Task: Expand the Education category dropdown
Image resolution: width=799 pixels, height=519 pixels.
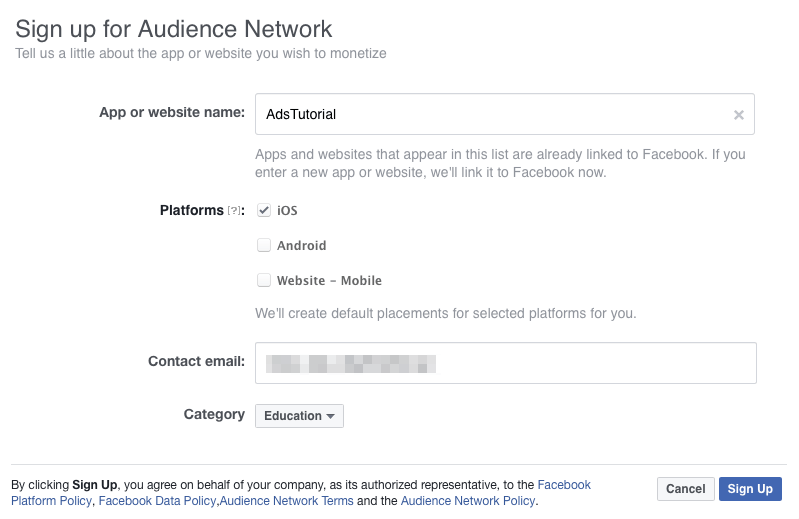Action: pos(299,416)
